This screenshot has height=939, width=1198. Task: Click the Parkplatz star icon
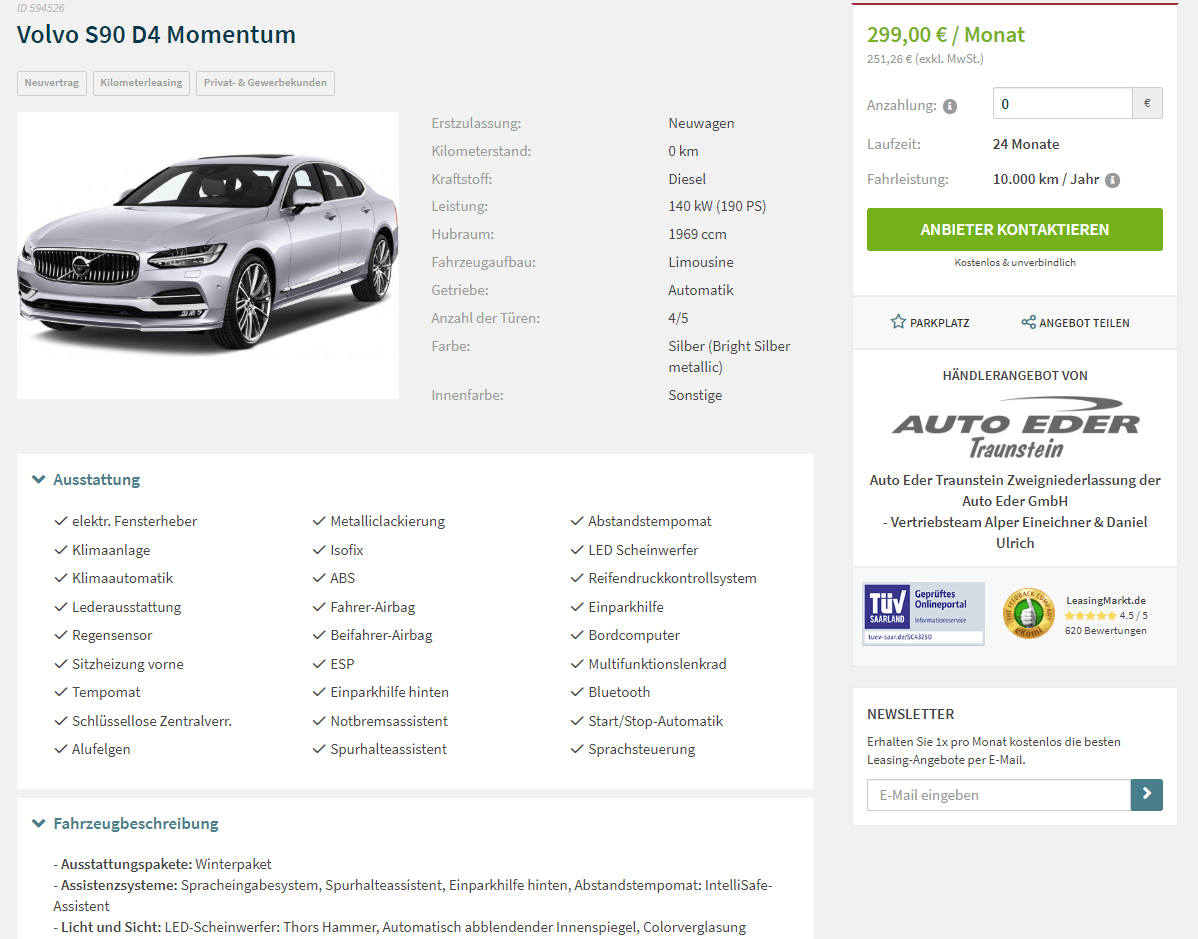coord(898,322)
